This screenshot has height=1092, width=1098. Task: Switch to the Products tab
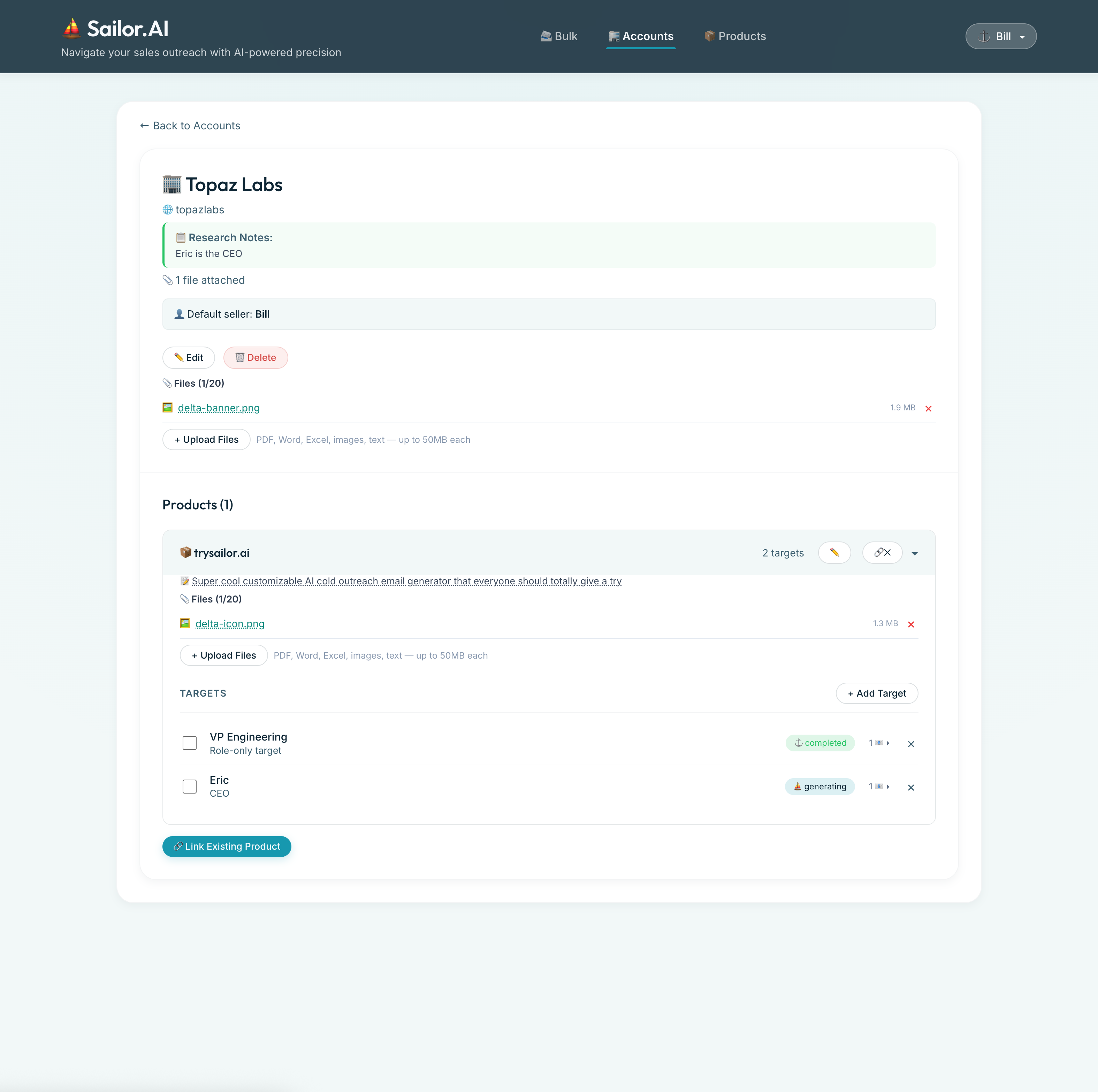point(735,36)
